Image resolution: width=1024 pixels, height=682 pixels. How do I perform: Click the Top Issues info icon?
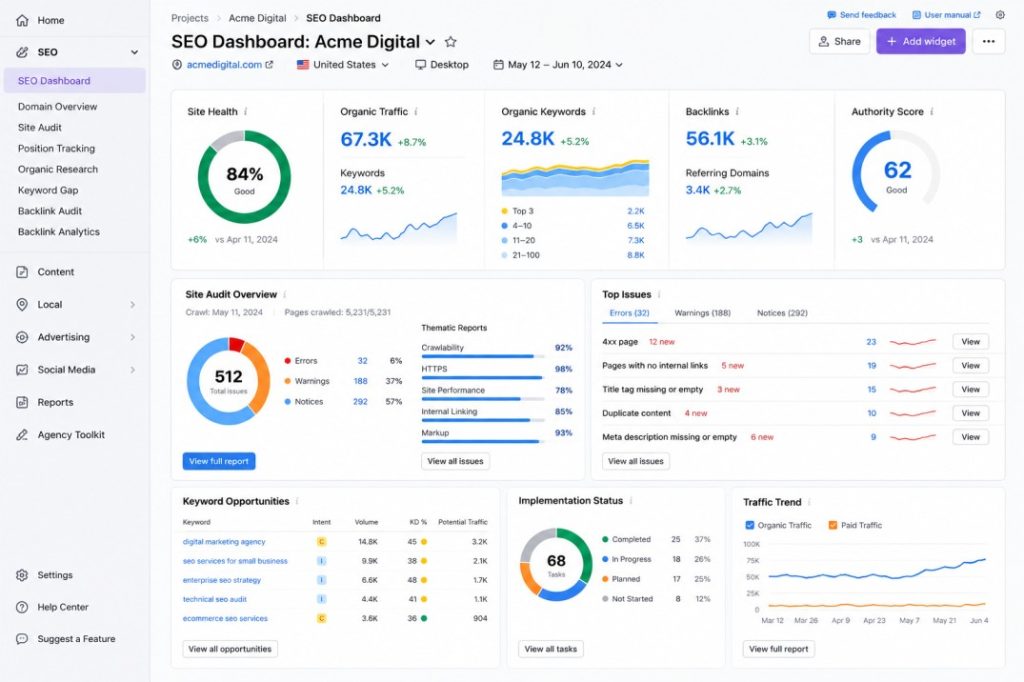659,295
